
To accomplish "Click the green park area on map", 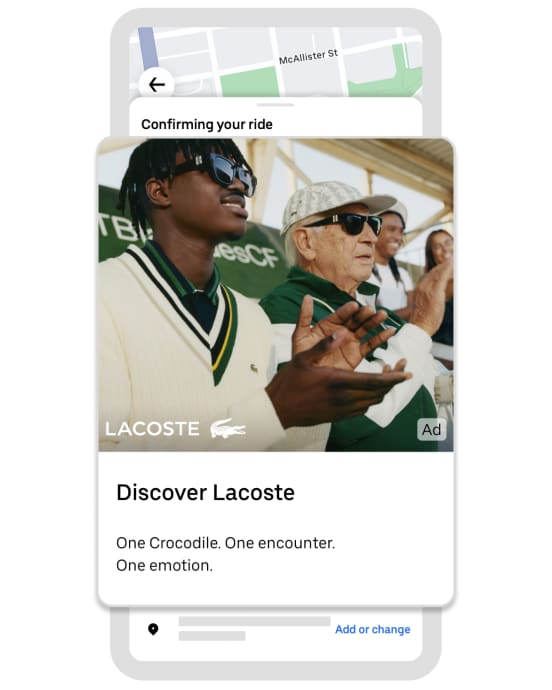I will pos(250,83).
